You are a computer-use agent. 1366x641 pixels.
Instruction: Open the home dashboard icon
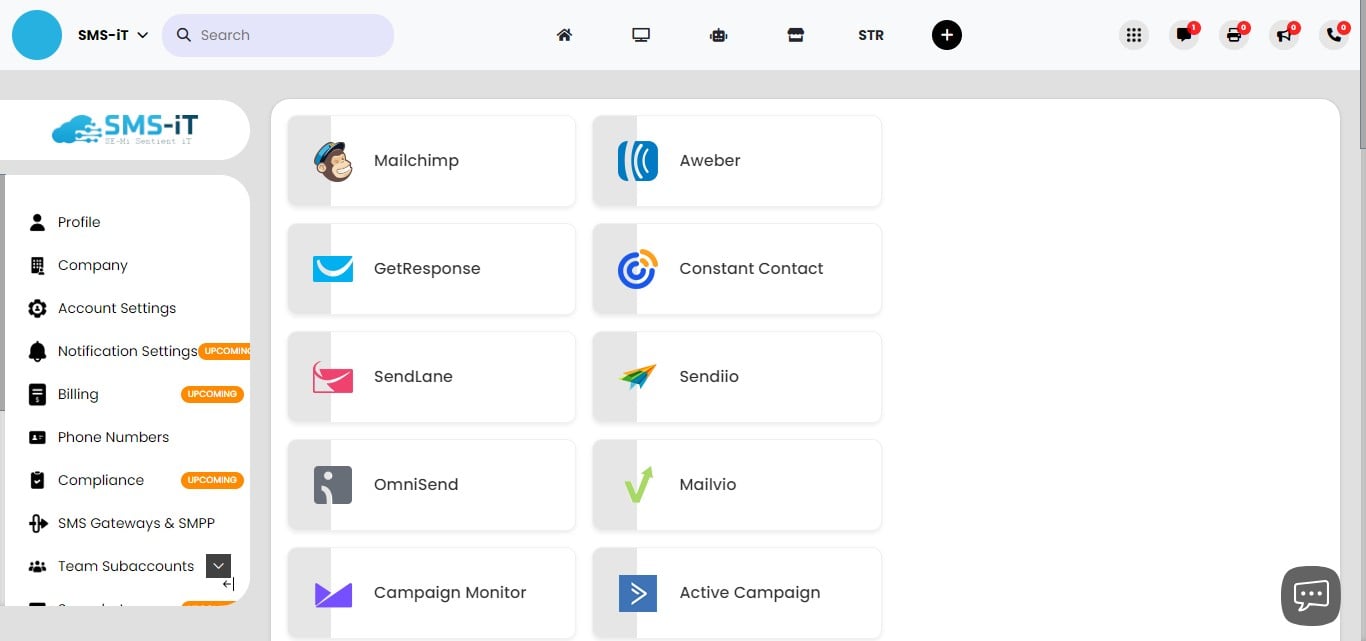click(x=564, y=34)
